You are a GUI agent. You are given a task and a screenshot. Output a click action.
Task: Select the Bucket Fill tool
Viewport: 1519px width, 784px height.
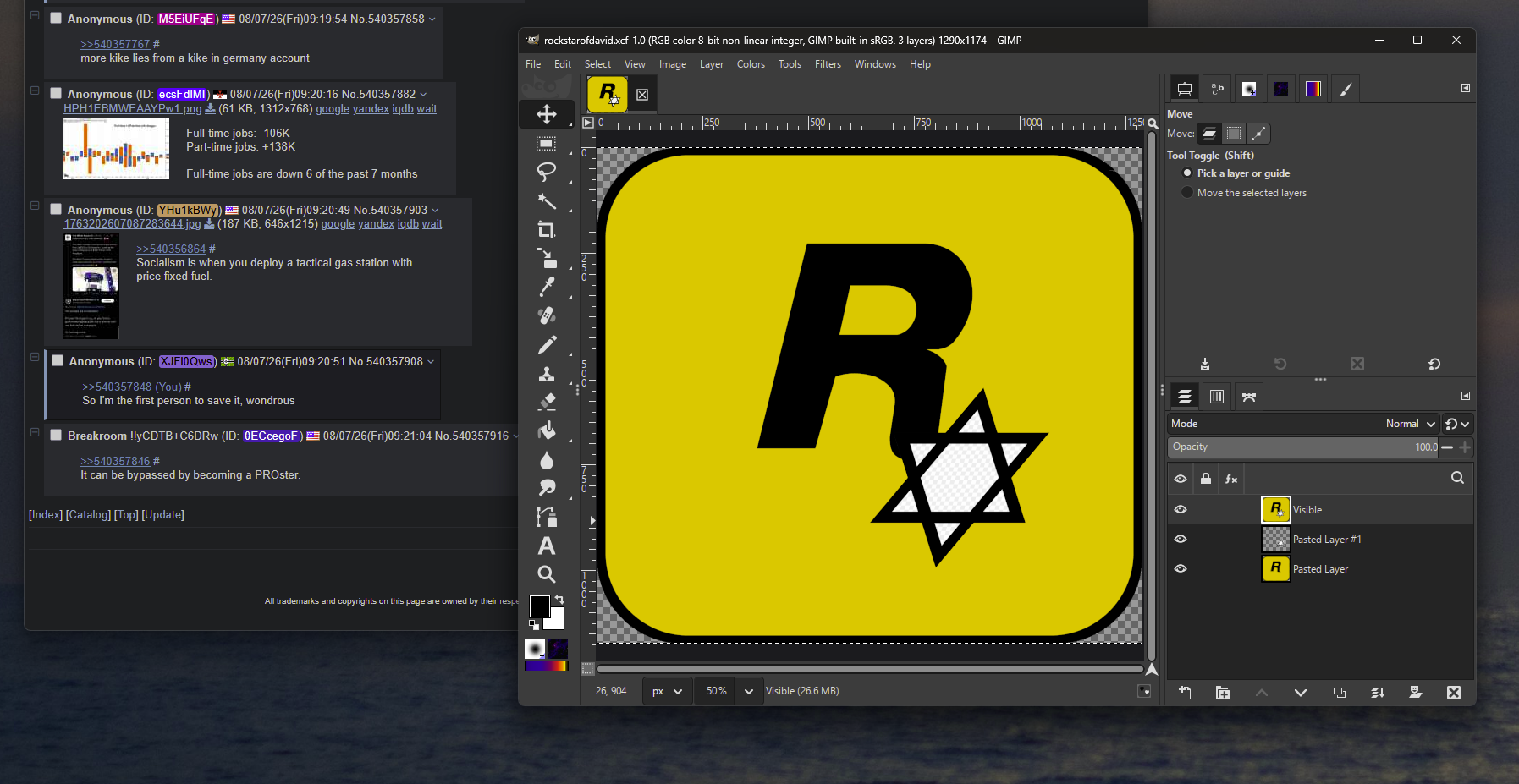point(547,430)
